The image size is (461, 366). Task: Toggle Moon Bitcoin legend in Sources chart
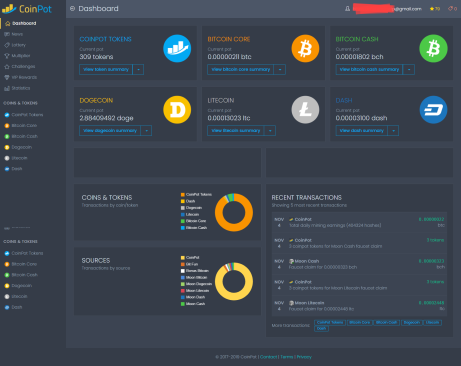click(194, 277)
